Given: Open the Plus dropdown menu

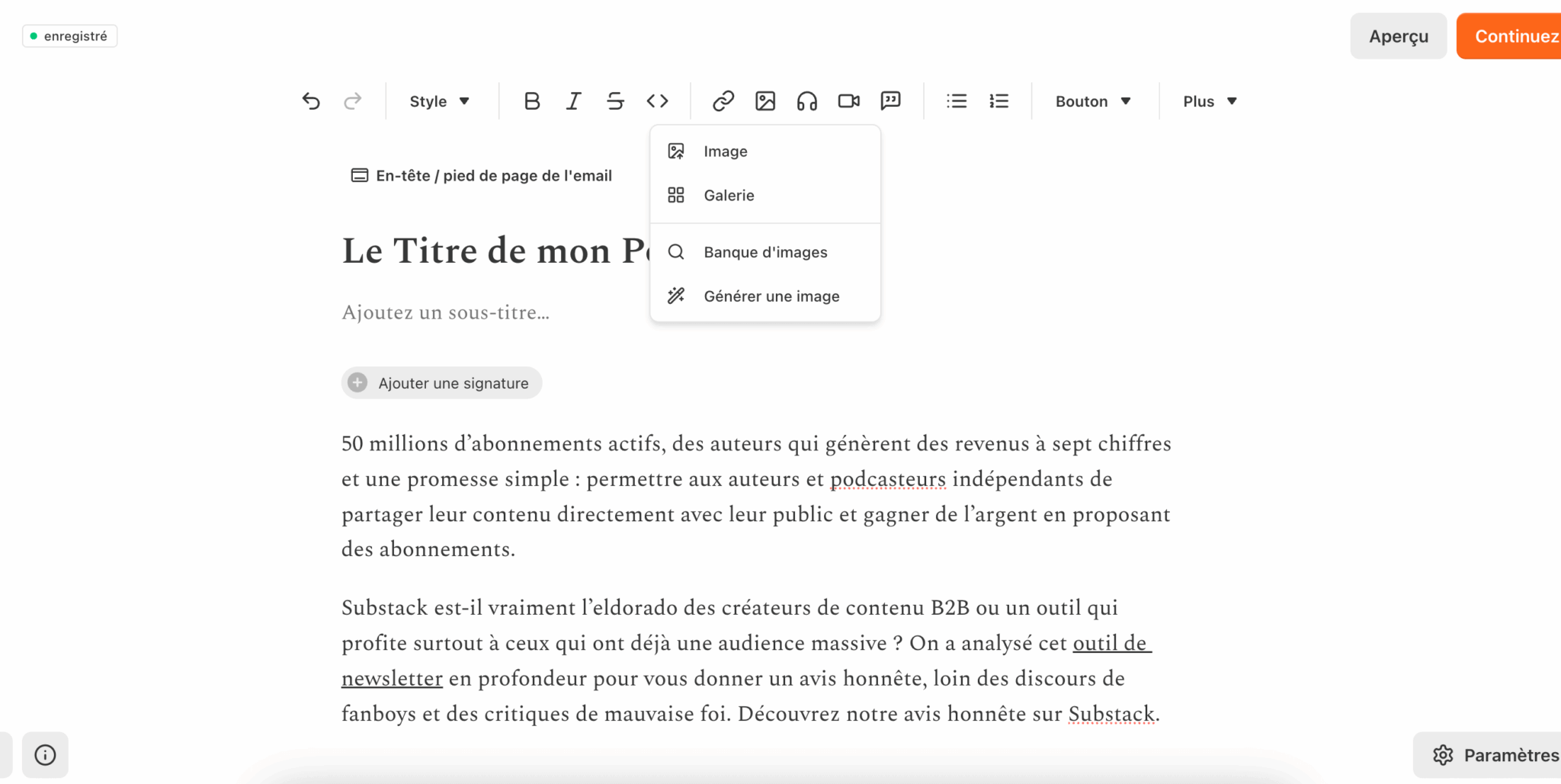Looking at the screenshot, I should pos(1210,101).
